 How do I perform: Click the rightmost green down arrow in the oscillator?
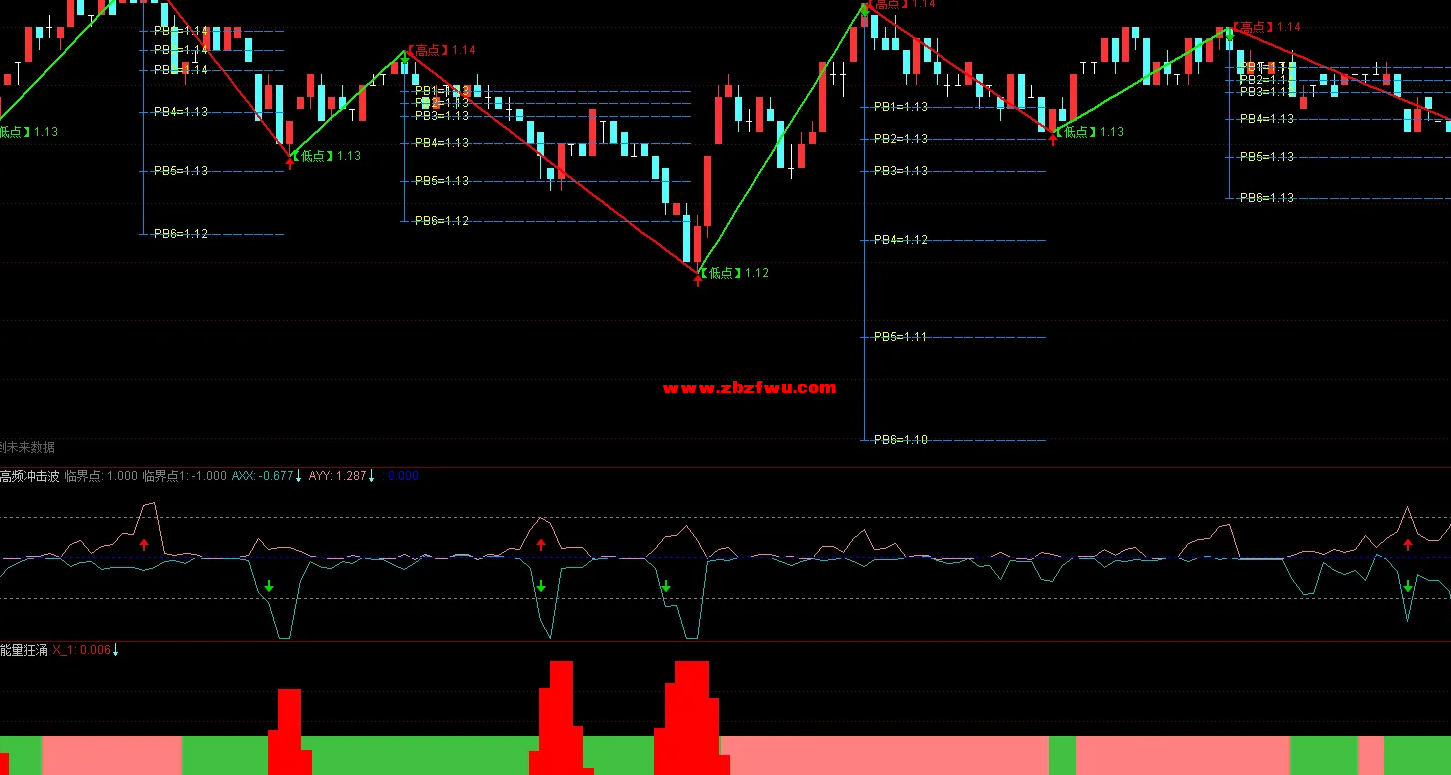click(x=1408, y=586)
